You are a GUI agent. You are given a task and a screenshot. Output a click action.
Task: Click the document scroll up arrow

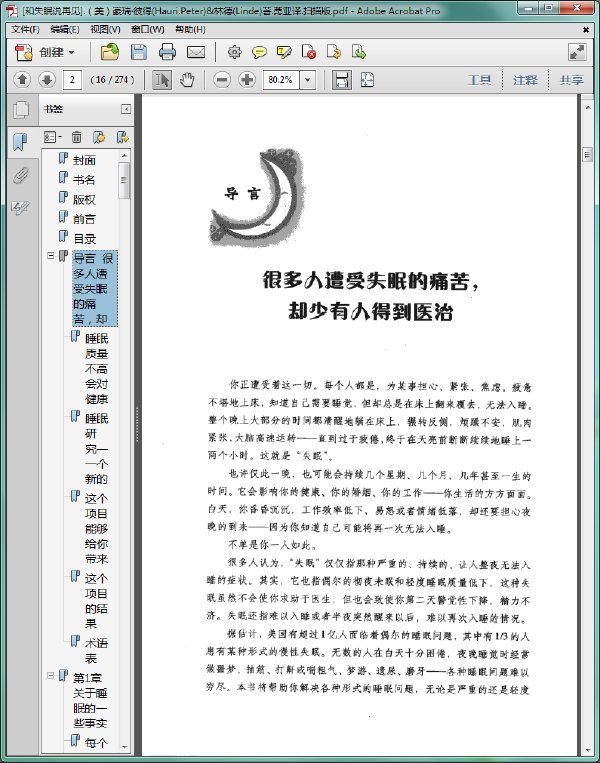tap(587, 107)
